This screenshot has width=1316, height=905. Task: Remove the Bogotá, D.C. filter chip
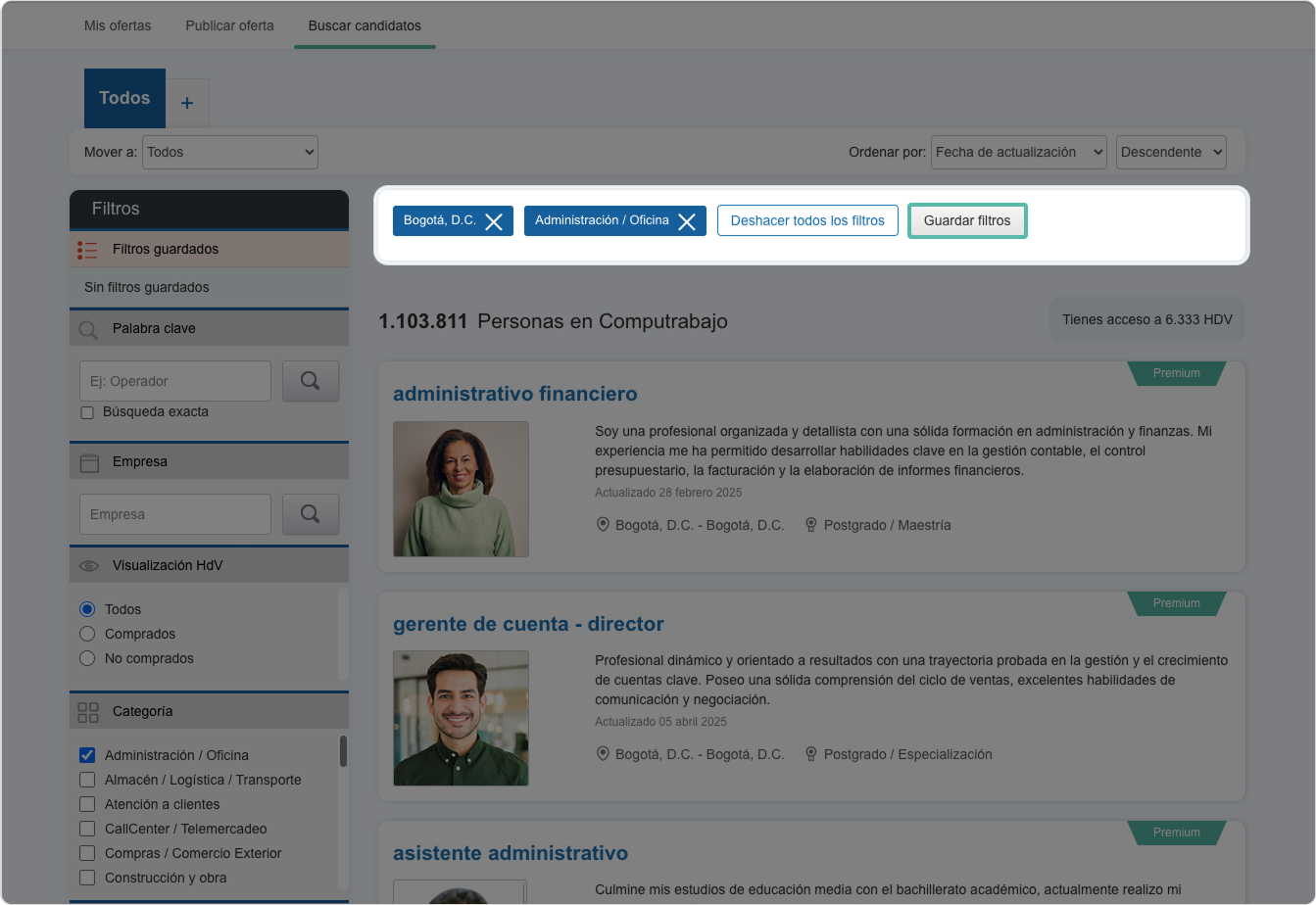[494, 221]
